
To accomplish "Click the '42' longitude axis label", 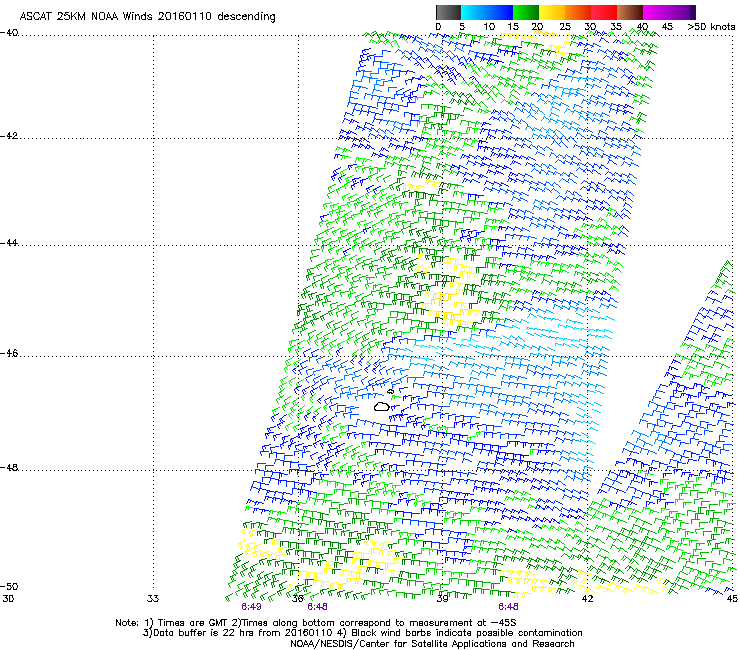I will coord(587,599).
